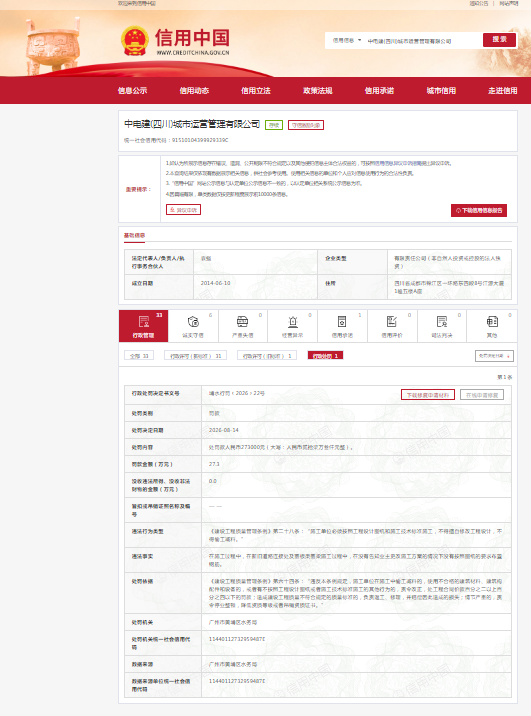Click the 在线申请修复 button
Screen dimensions: 531x716
pyautogui.click(x=482, y=395)
